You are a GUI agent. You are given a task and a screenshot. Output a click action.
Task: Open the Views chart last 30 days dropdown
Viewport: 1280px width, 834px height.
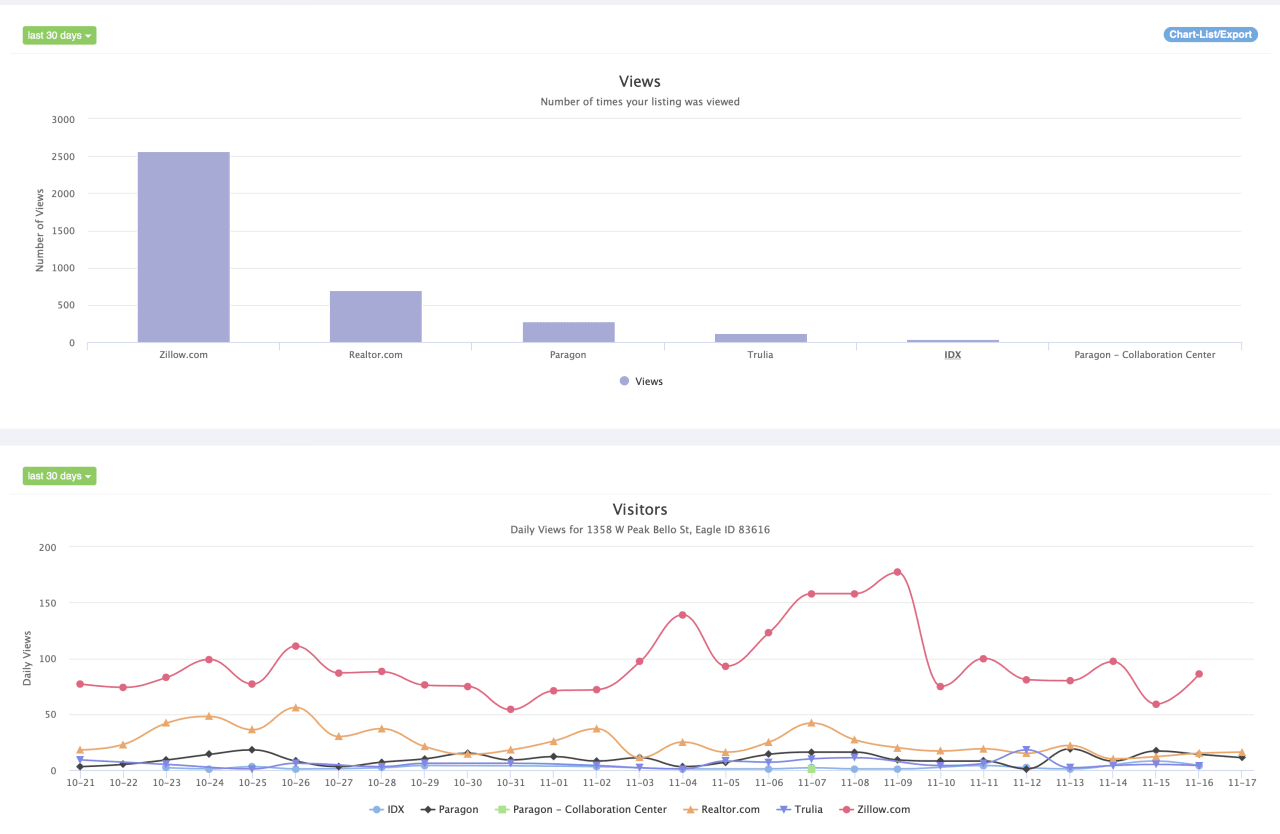pos(59,35)
